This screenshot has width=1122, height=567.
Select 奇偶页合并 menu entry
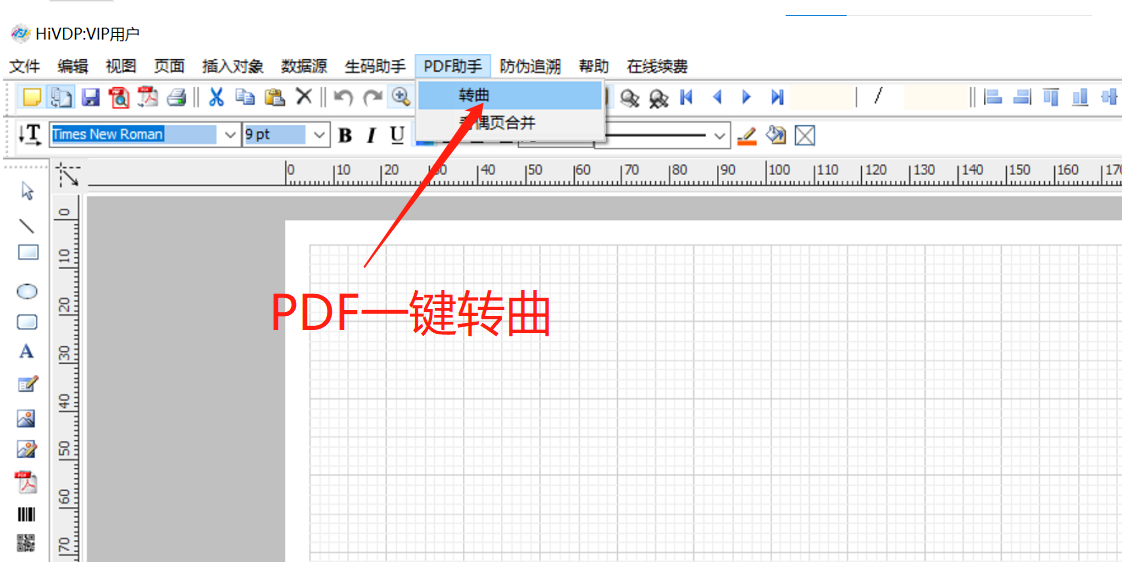click(x=509, y=123)
